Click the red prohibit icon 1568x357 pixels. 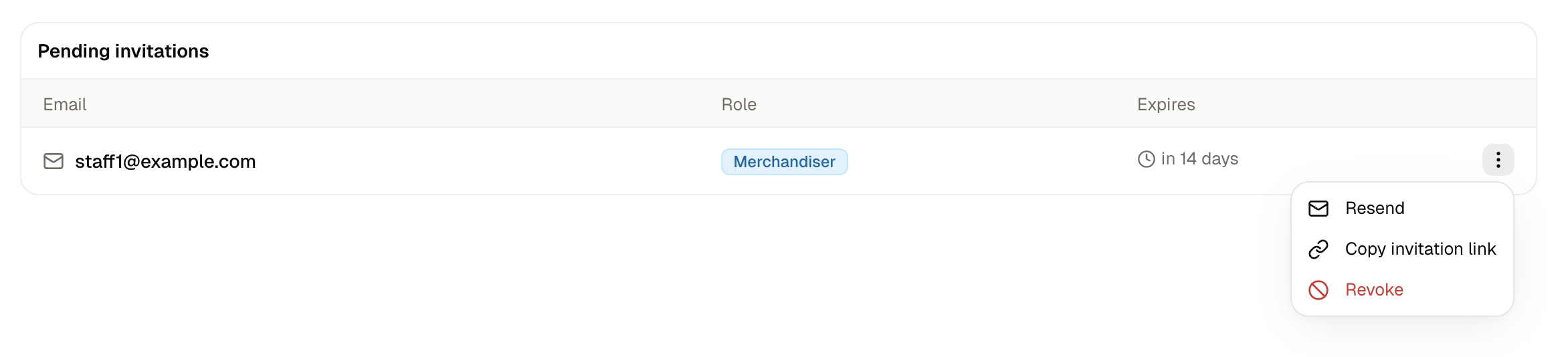tap(1318, 290)
